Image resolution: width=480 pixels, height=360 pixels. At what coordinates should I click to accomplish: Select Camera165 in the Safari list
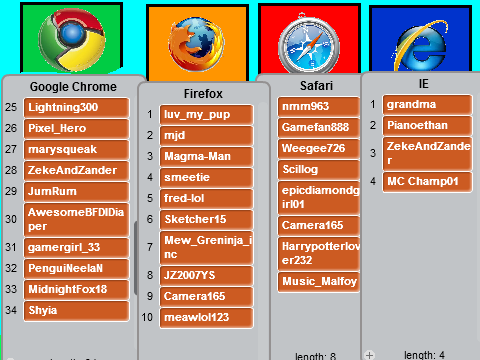[319, 226]
